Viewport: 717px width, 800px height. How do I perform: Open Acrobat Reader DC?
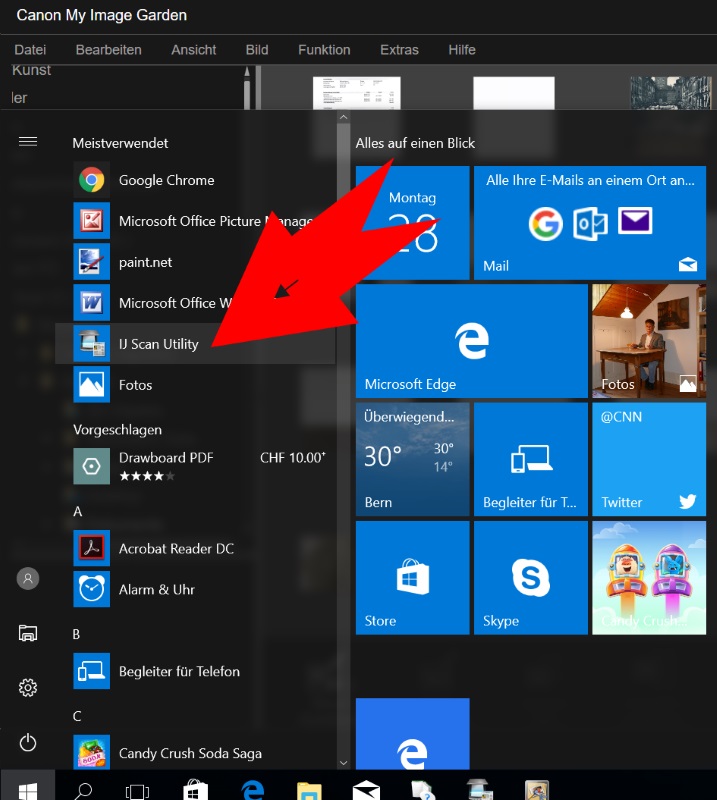[176, 549]
